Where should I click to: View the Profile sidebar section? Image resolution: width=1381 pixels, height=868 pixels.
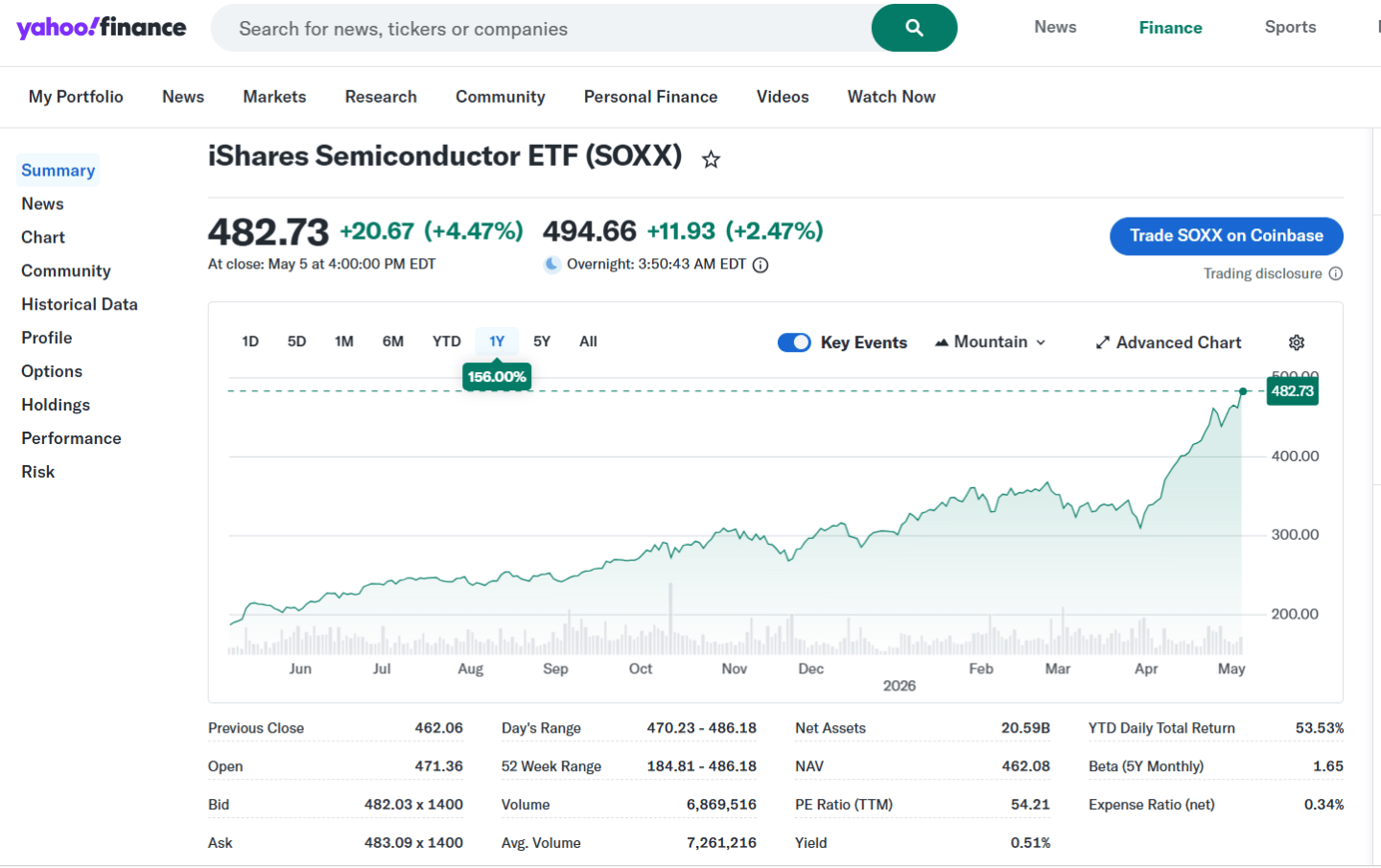[47, 339]
